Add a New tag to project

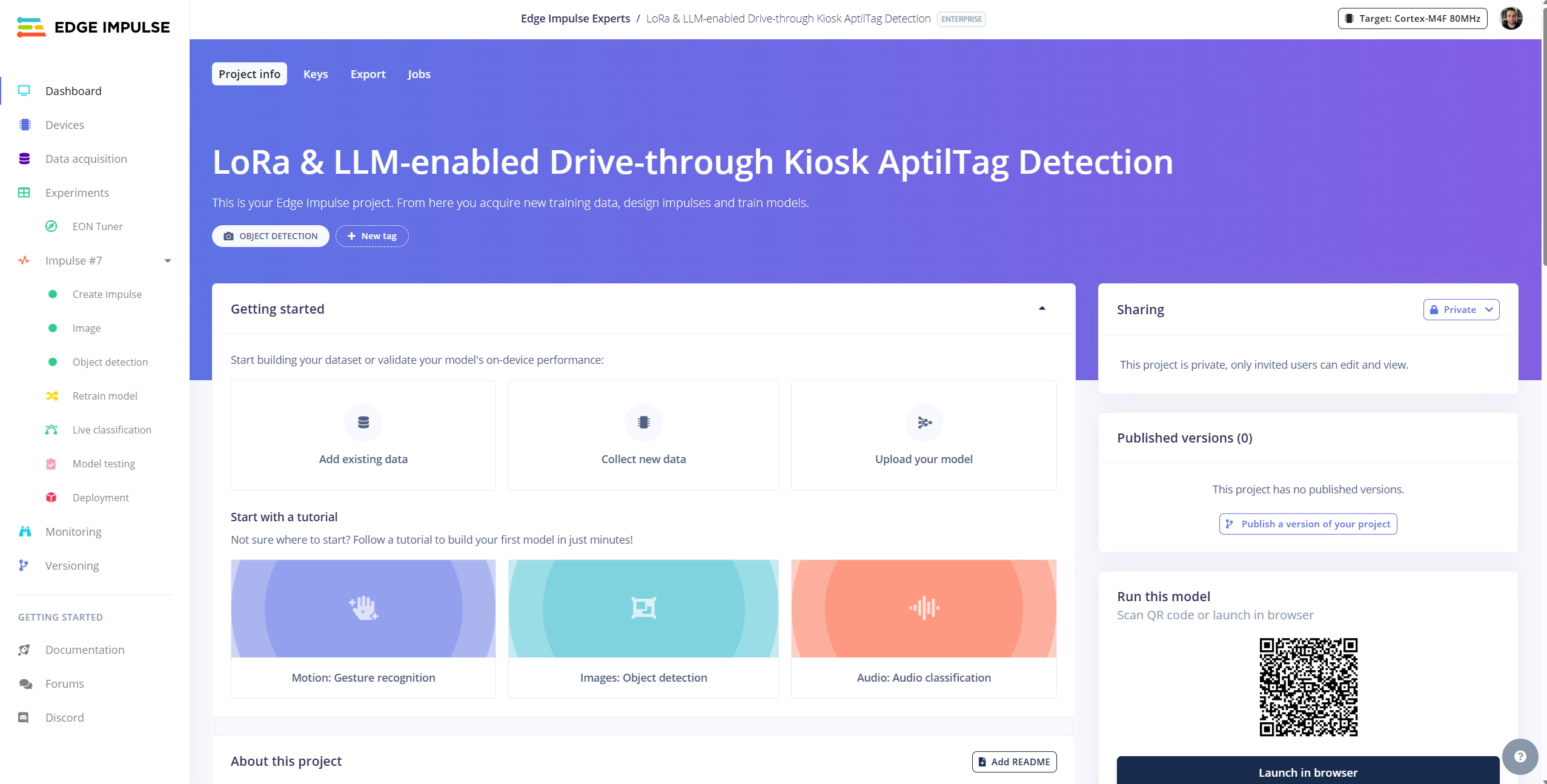point(372,236)
